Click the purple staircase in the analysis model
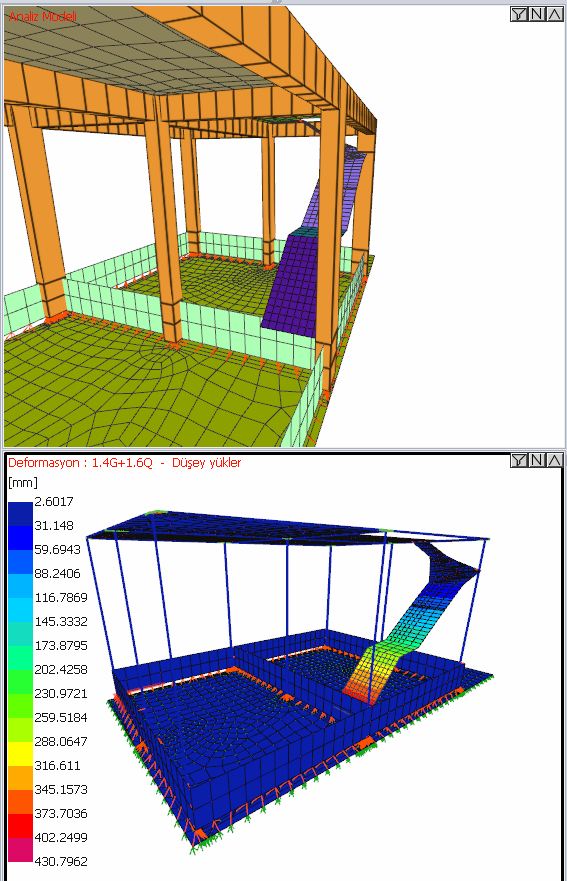567x881 pixels. tap(296, 281)
